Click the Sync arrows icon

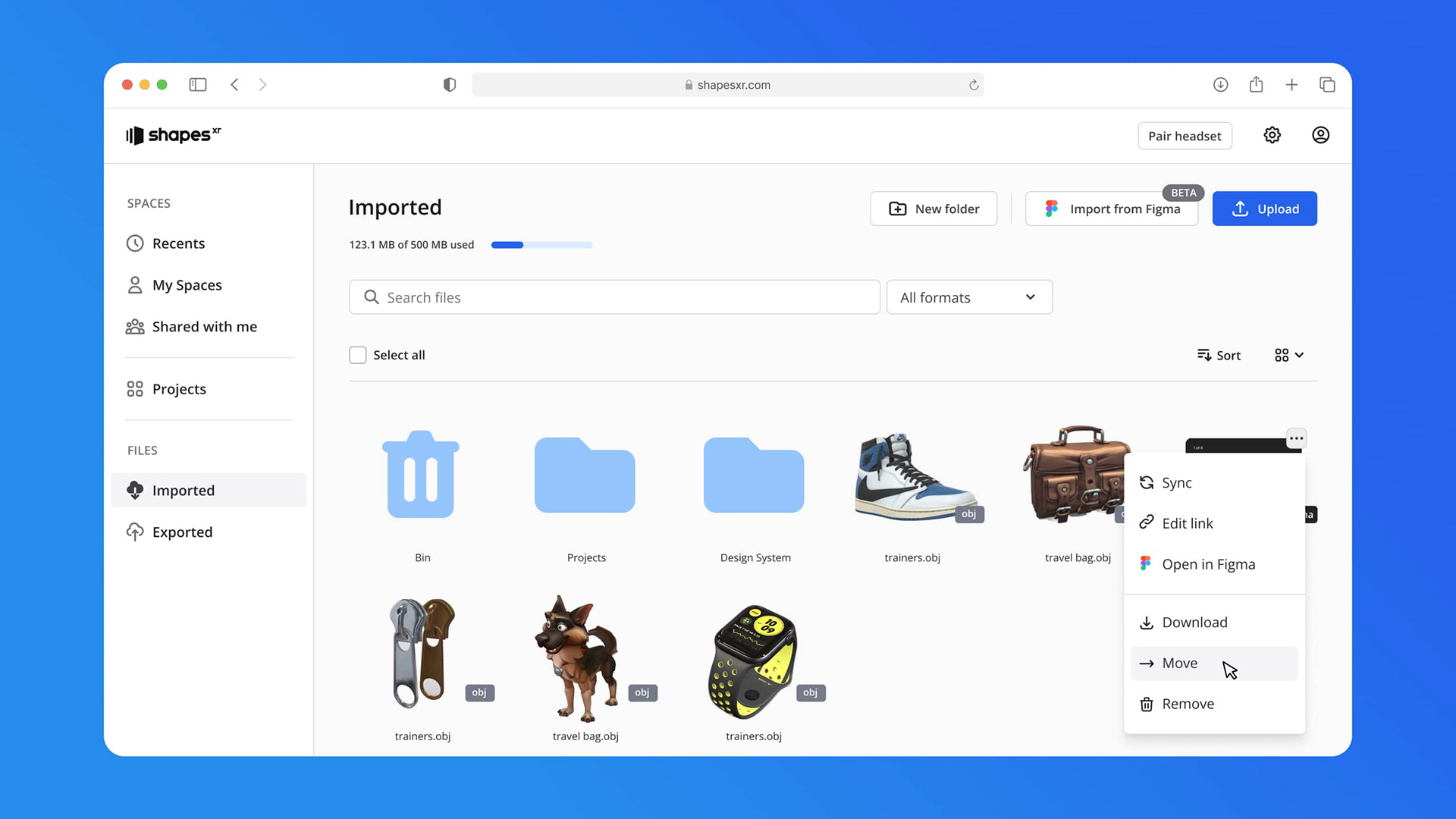1147,482
